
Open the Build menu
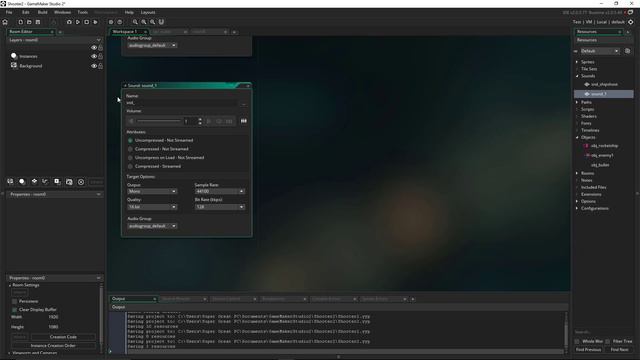(42, 12)
